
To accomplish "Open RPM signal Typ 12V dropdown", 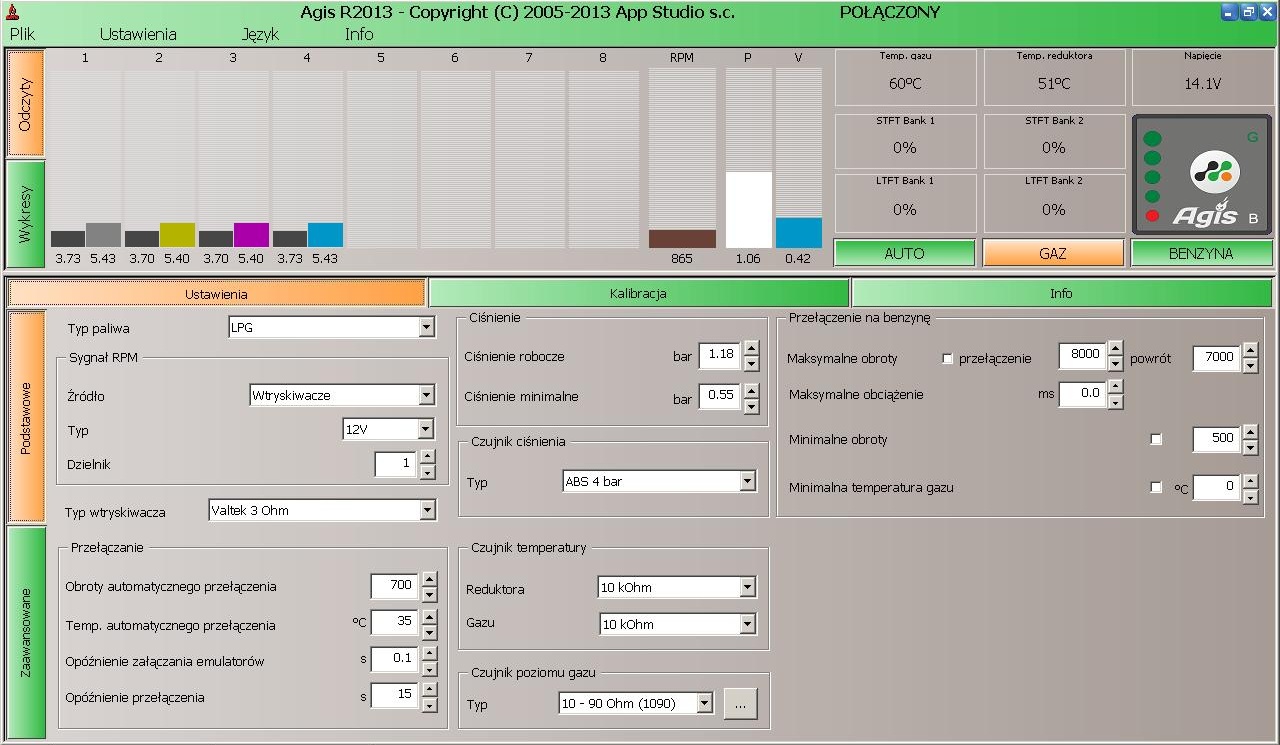I will click(x=427, y=429).
